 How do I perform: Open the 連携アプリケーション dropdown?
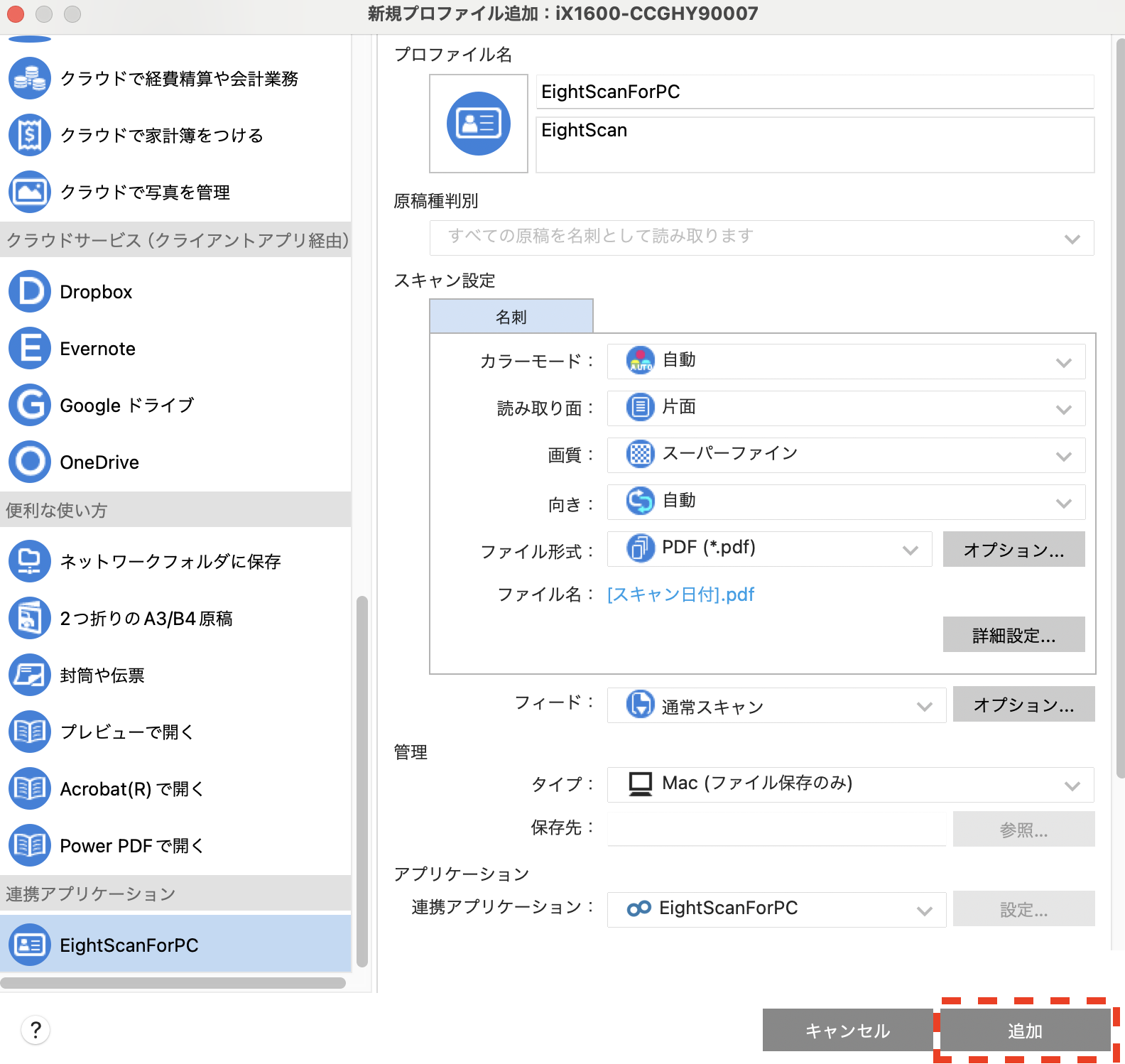776,910
